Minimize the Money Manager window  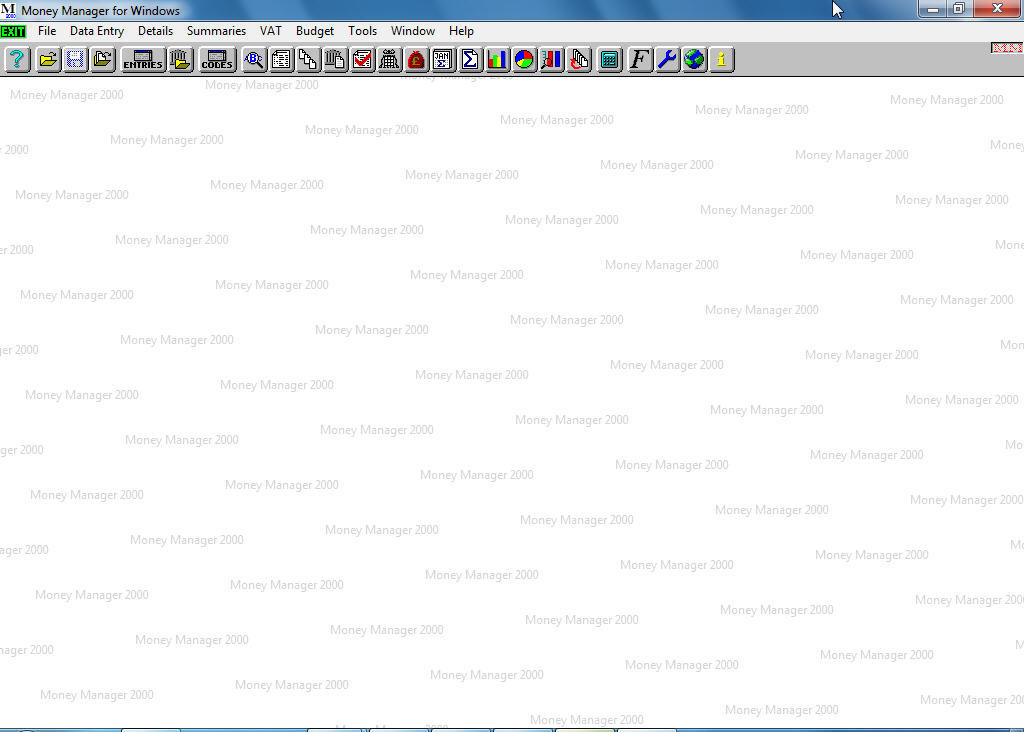[x=933, y=9]
